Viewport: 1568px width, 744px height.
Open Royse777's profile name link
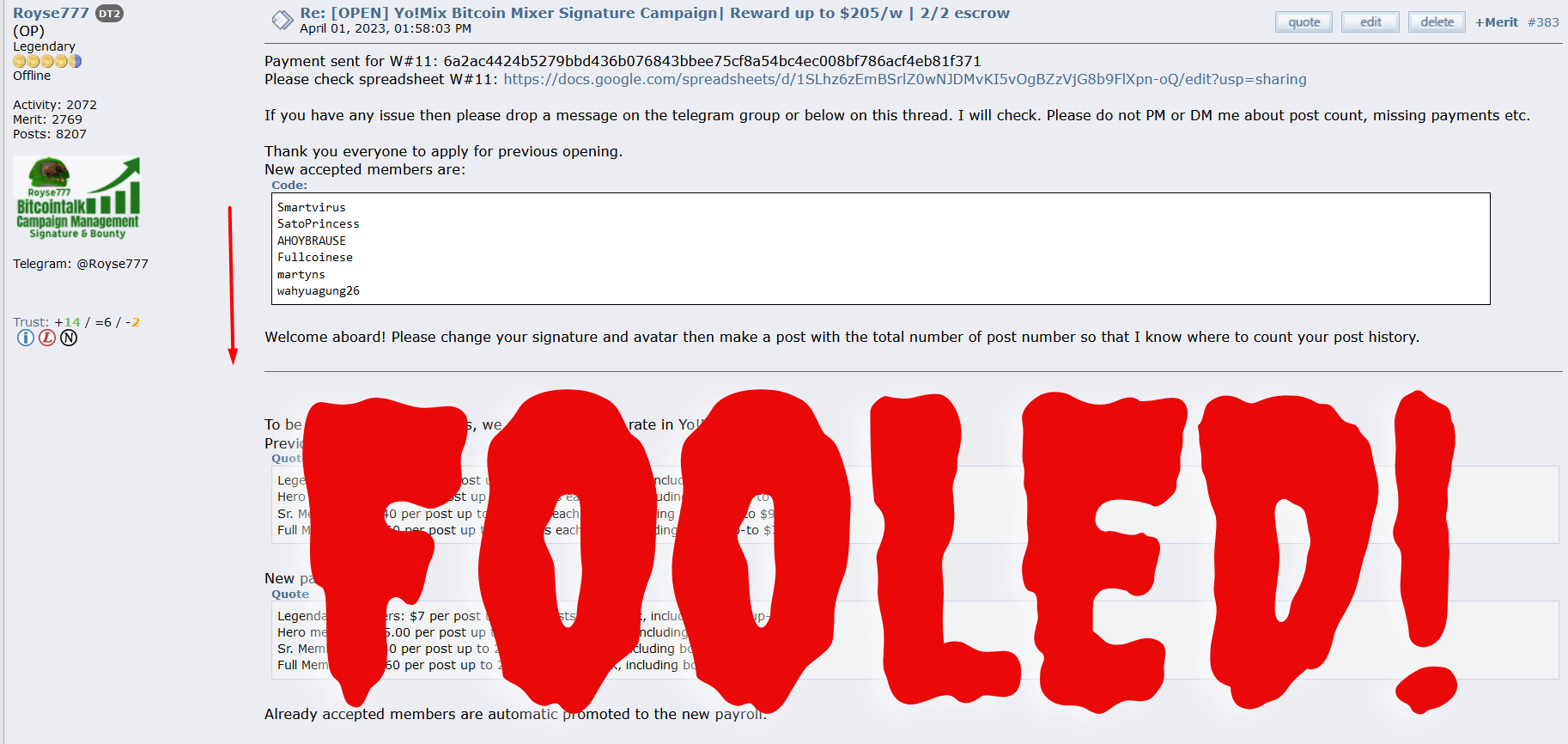51,13
